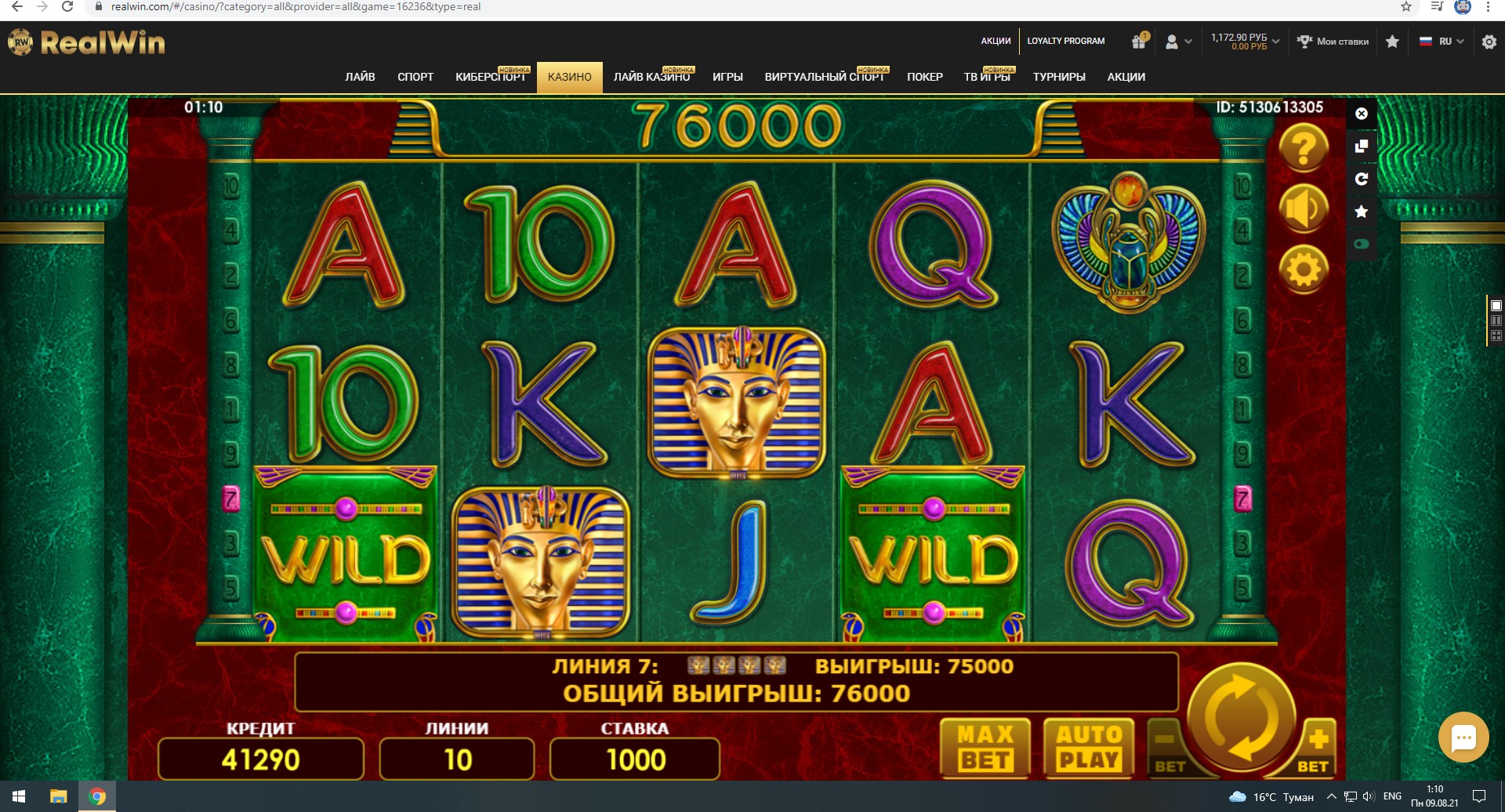
Task: Expand the user account dropdown
Action: point(1179,42)
